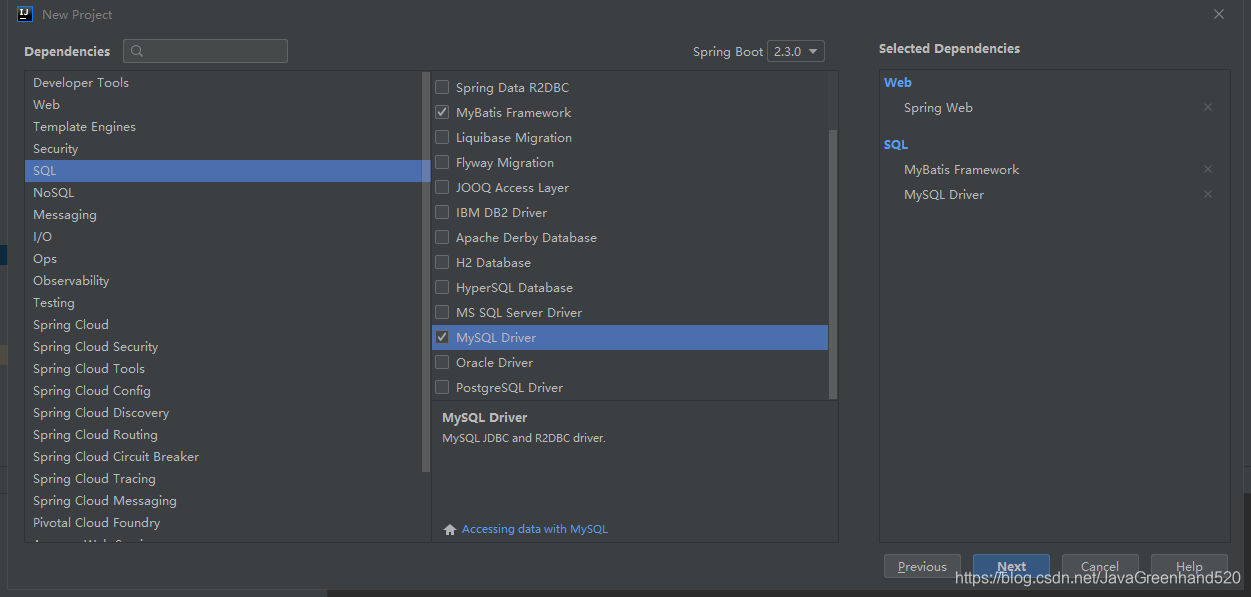Tick the Apache Derby Database checkbox
1251x597 pixels.
(x=442, y=237)
